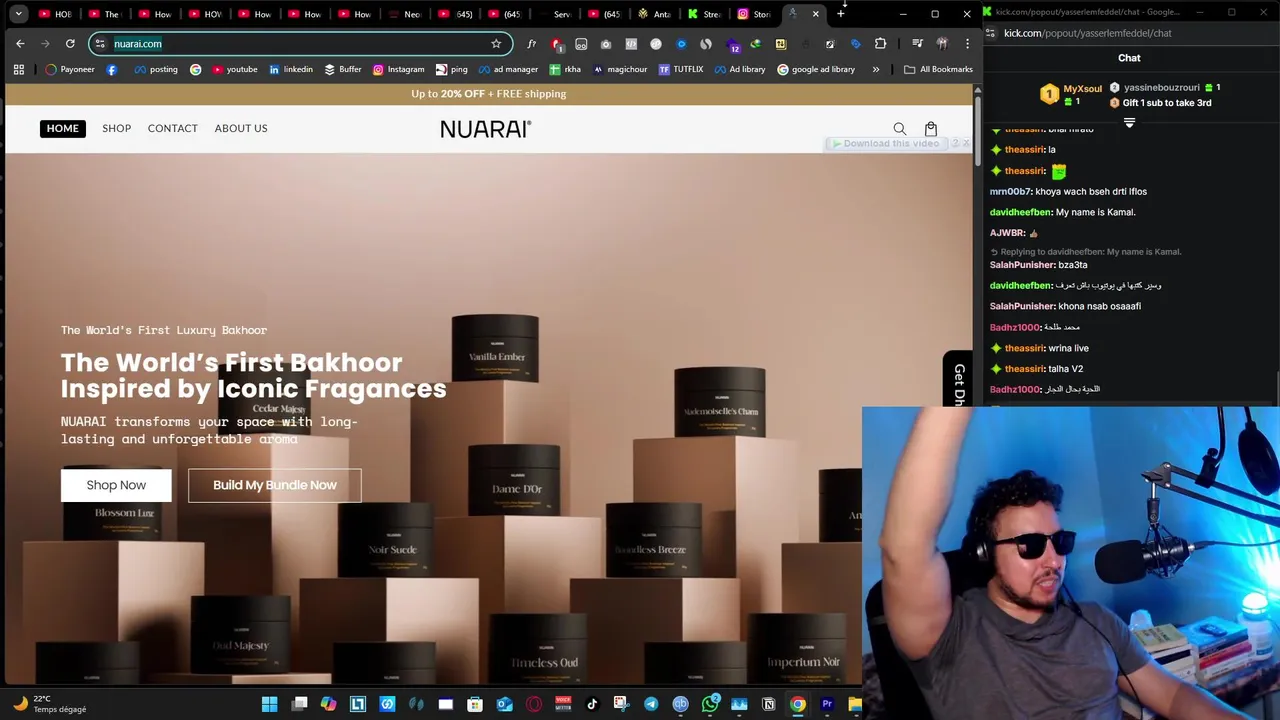Open the ABOUT US navigation item

tap(241, 128)
